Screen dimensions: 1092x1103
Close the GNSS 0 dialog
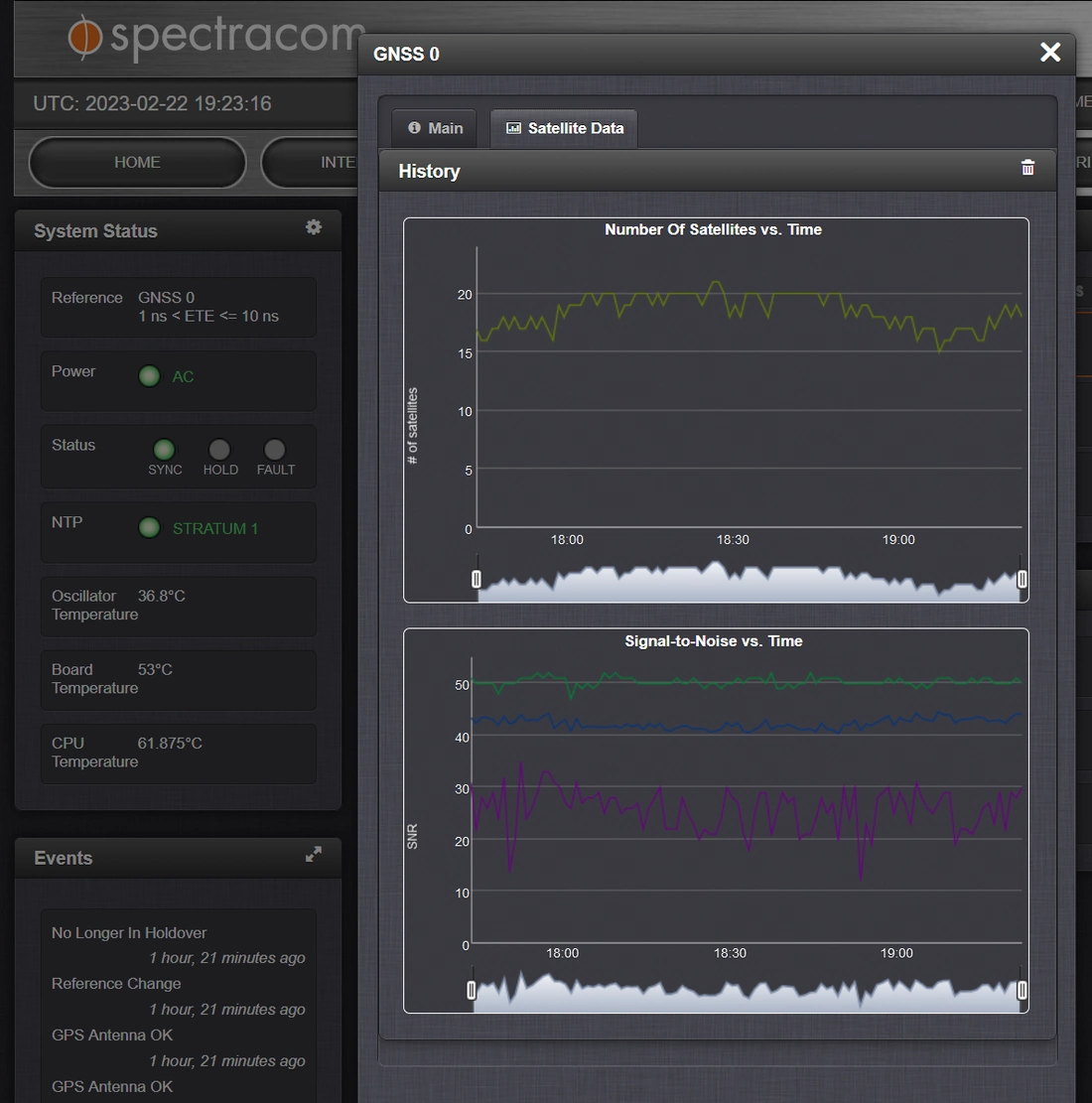[1049, 52]
